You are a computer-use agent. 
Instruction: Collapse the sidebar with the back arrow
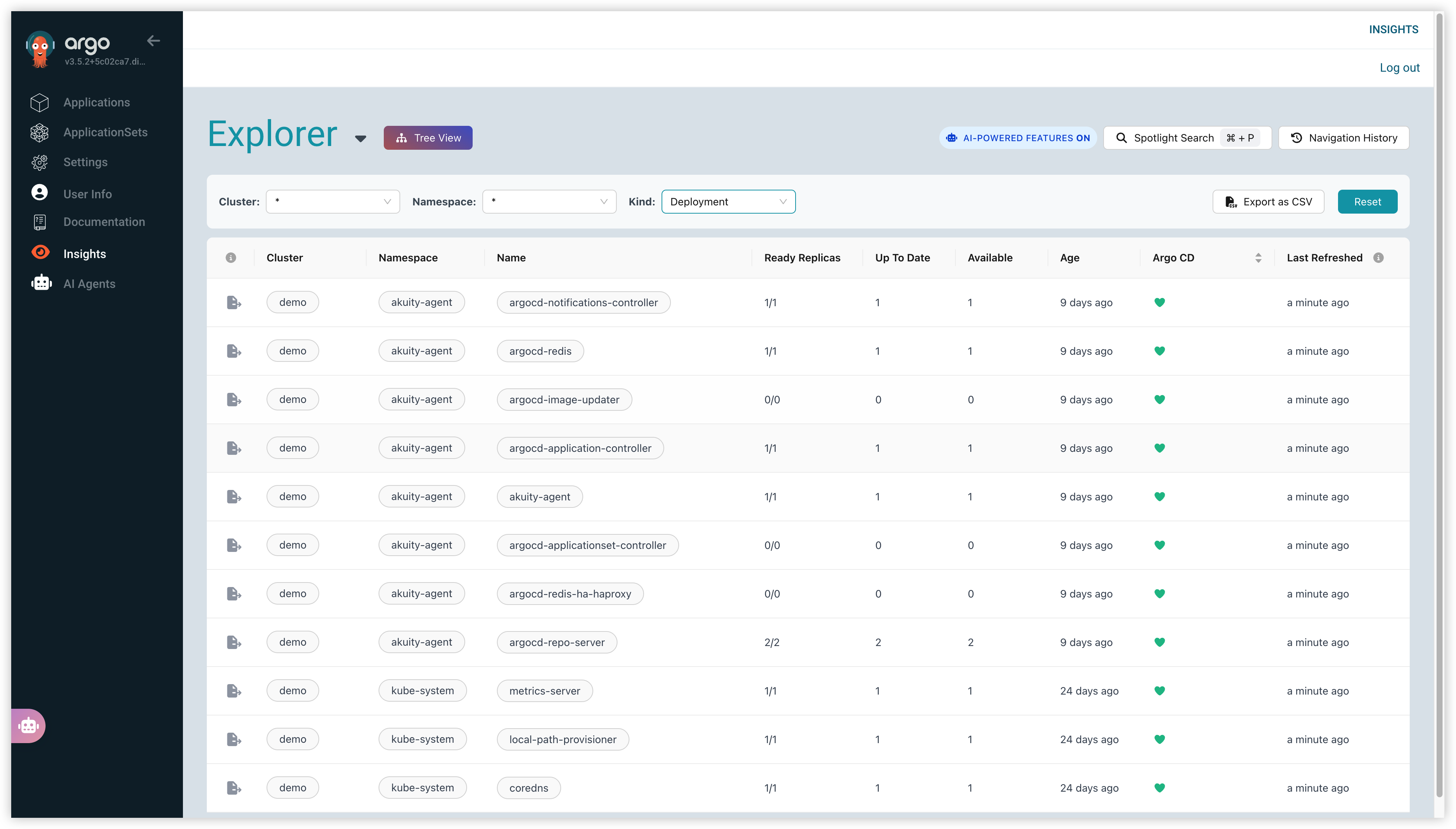pos(153,40)
